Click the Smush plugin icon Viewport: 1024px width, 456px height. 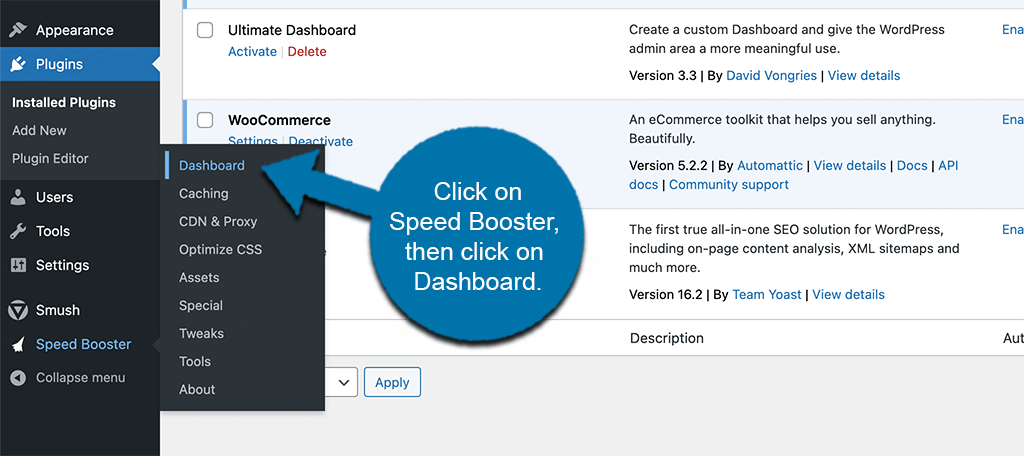(18, 310)
